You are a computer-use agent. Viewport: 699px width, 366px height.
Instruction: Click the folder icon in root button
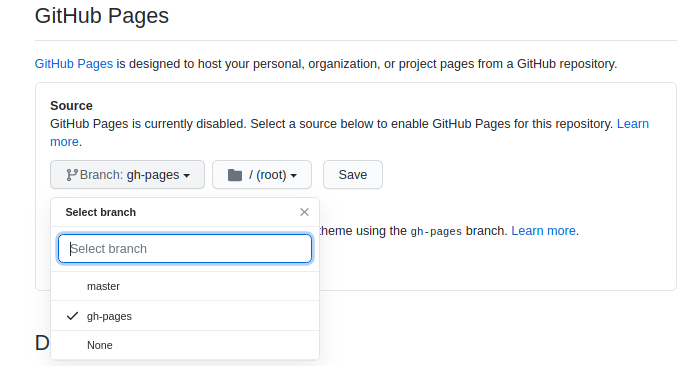(235, 175)
